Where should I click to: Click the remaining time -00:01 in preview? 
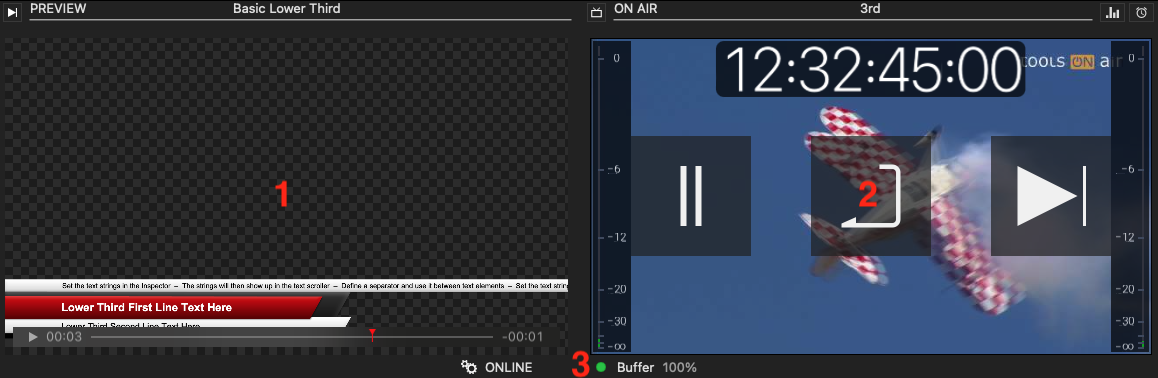pyautogui.click(x=522, y=337)
